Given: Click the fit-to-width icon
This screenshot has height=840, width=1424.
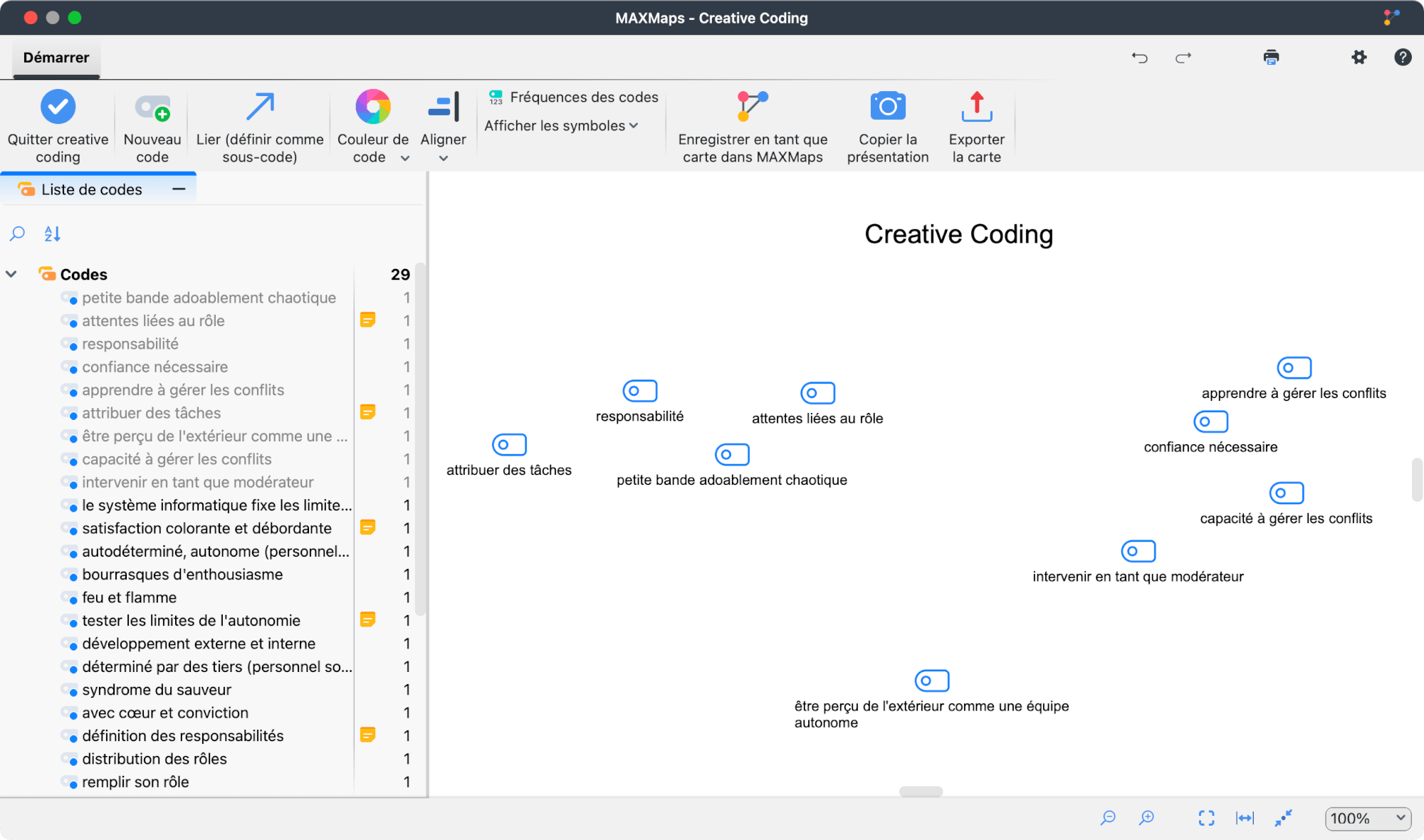Looking at the screenshot, I should pos(1245,818).
